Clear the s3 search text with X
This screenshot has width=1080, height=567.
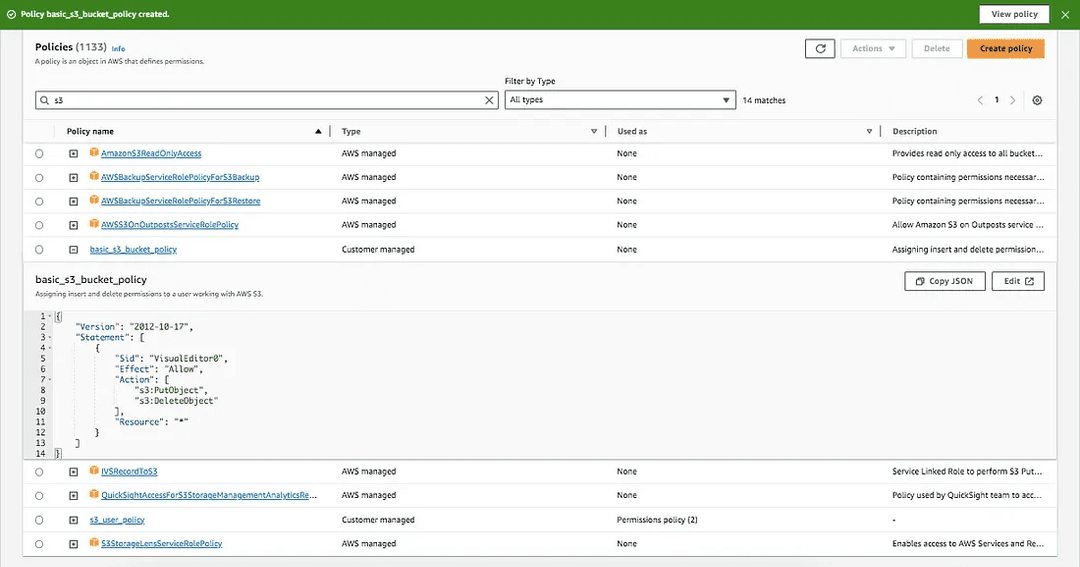pyautogui.click(x=489, y=101)
